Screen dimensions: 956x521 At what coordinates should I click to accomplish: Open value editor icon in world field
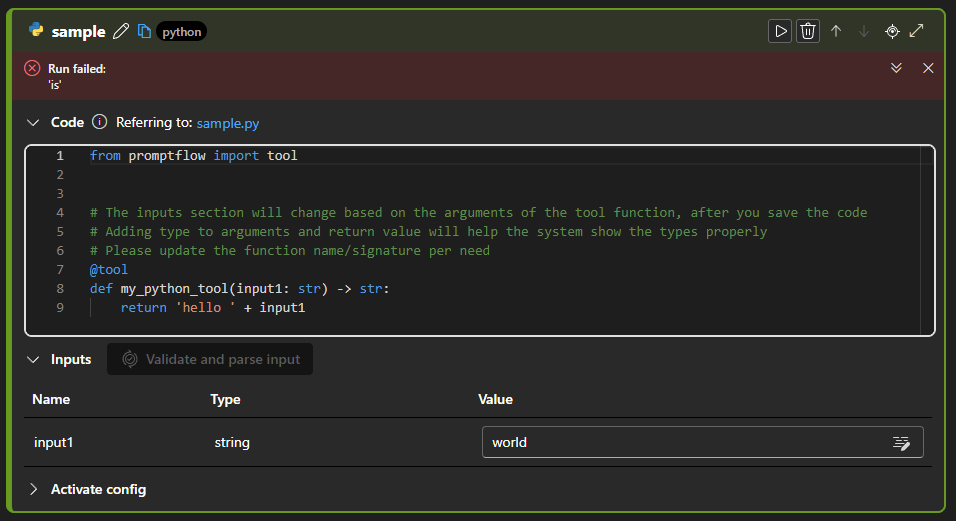pyautogui.click(x=901, y=443)
